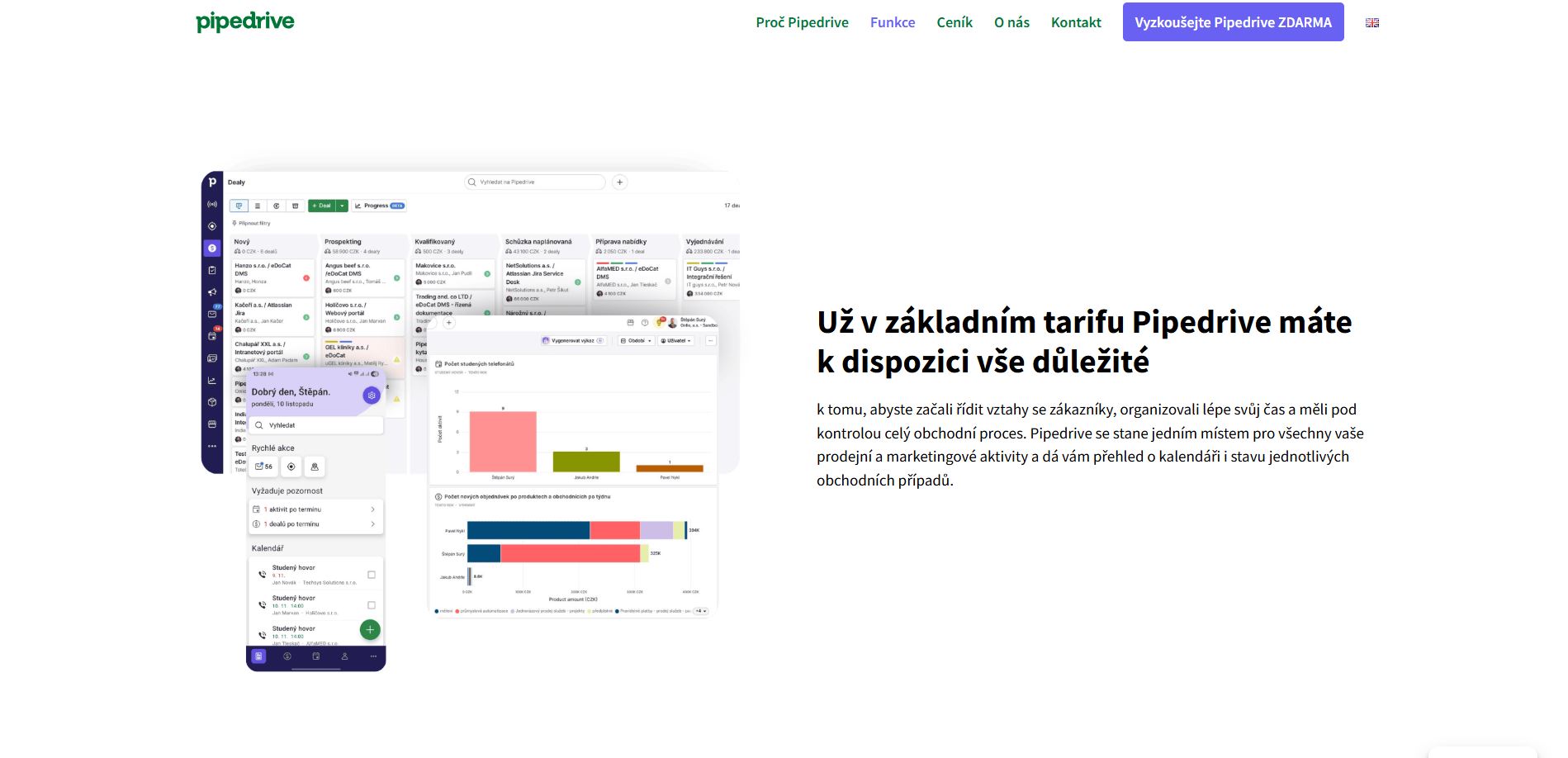Click the "Připnout filtry" pin link
The width and height of the screenshot is (1568, 758).
pos(252,223)
